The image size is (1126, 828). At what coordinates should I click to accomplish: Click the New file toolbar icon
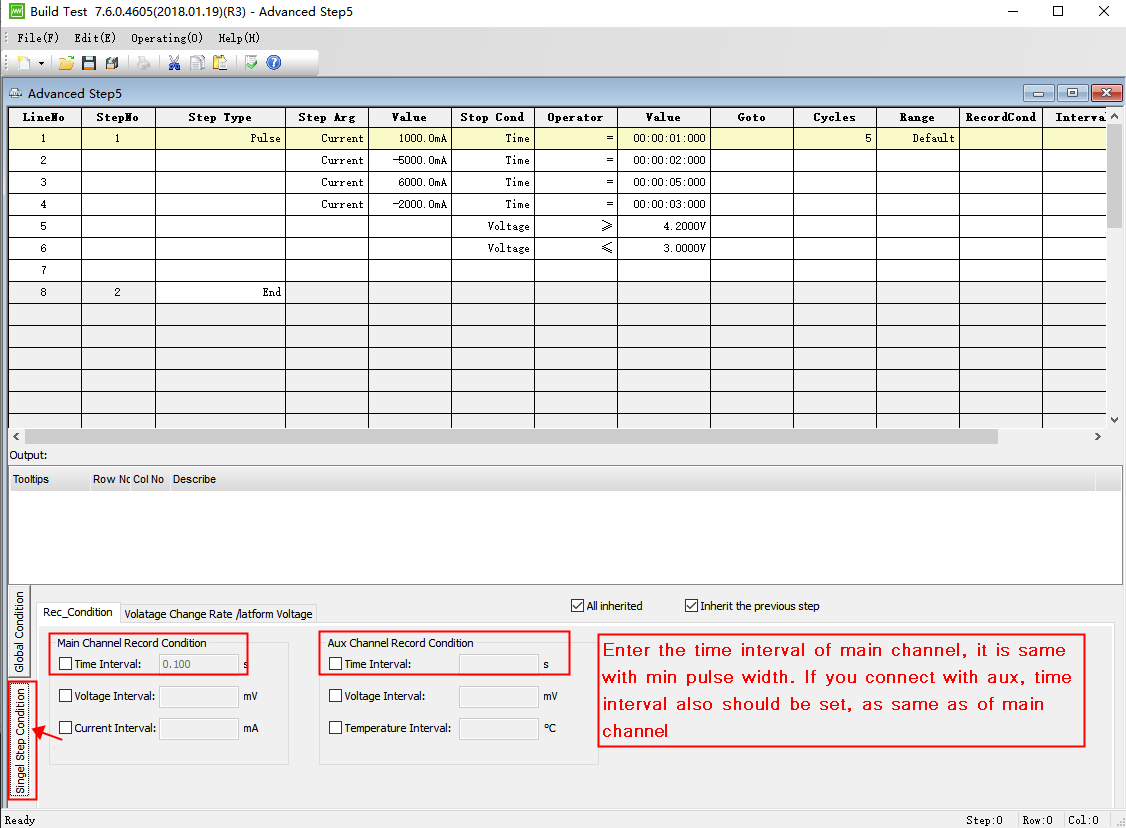[24, 63]
